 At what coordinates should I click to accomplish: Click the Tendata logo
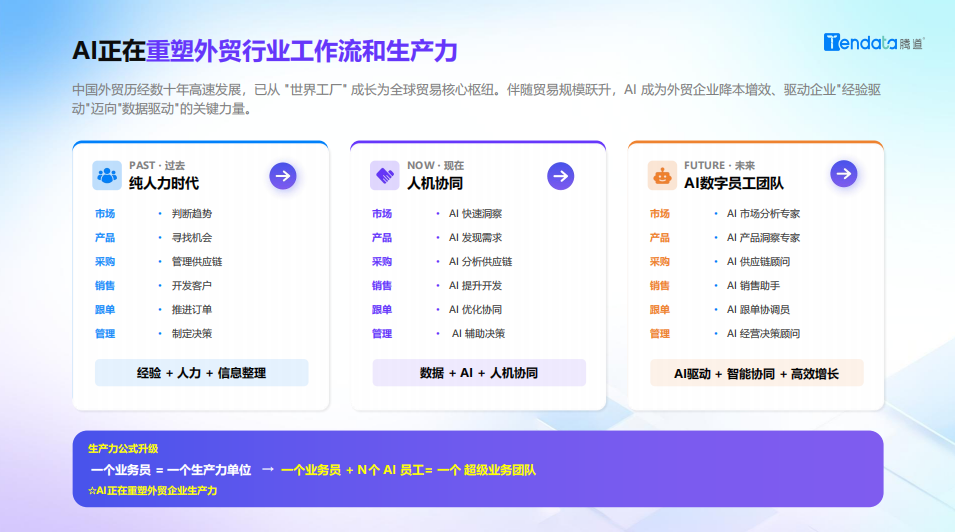click(874, 42)
